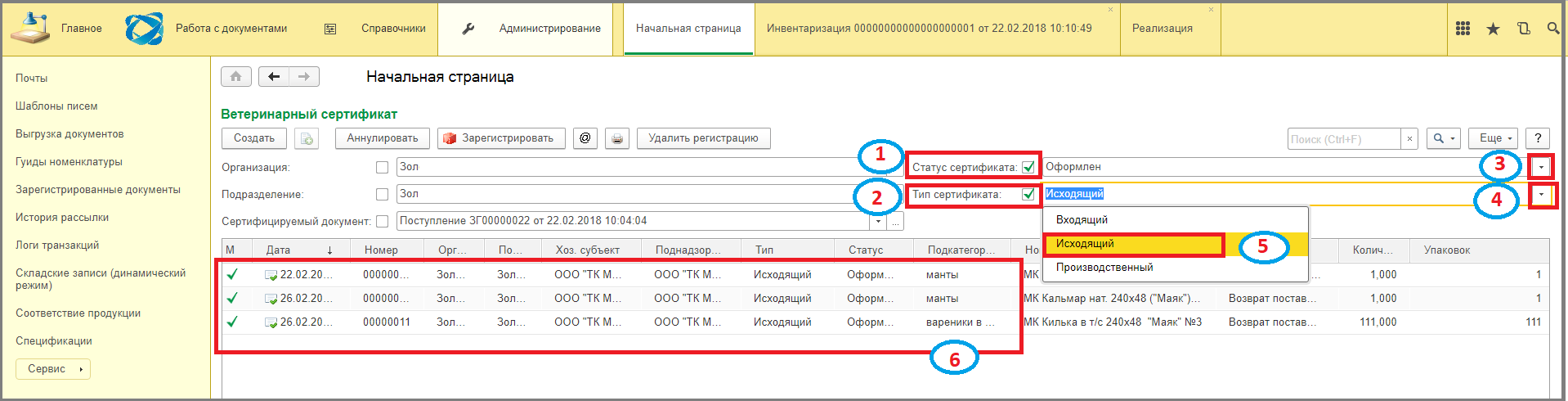Click the printer icon button
Image resolution: width=1568 pixels, height=401 pixels.
(617, 139)
